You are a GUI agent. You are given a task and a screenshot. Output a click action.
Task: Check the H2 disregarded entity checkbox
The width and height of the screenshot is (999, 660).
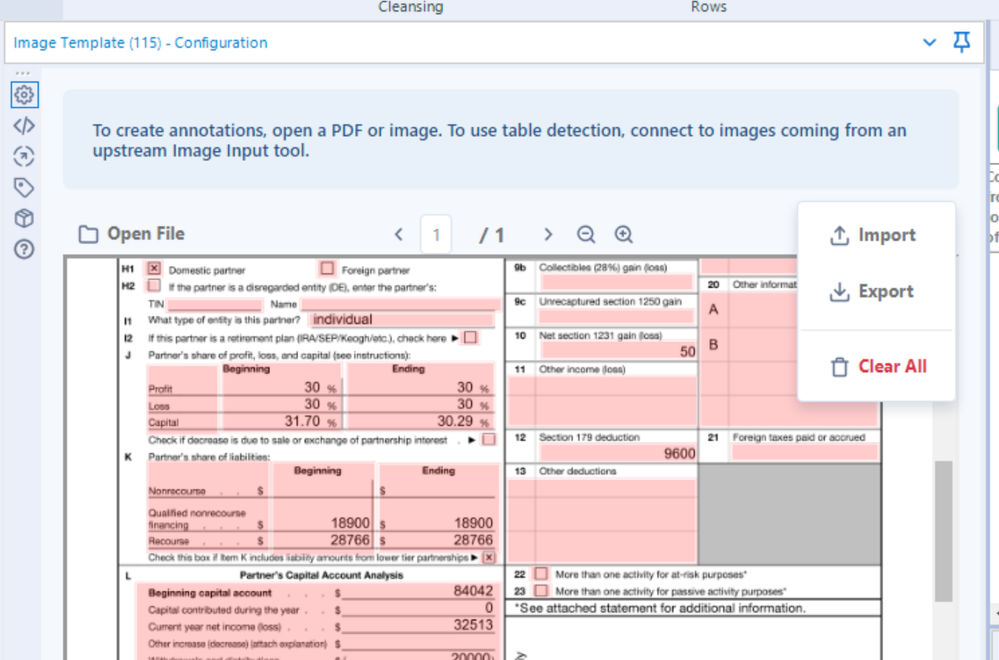(154, 285)
